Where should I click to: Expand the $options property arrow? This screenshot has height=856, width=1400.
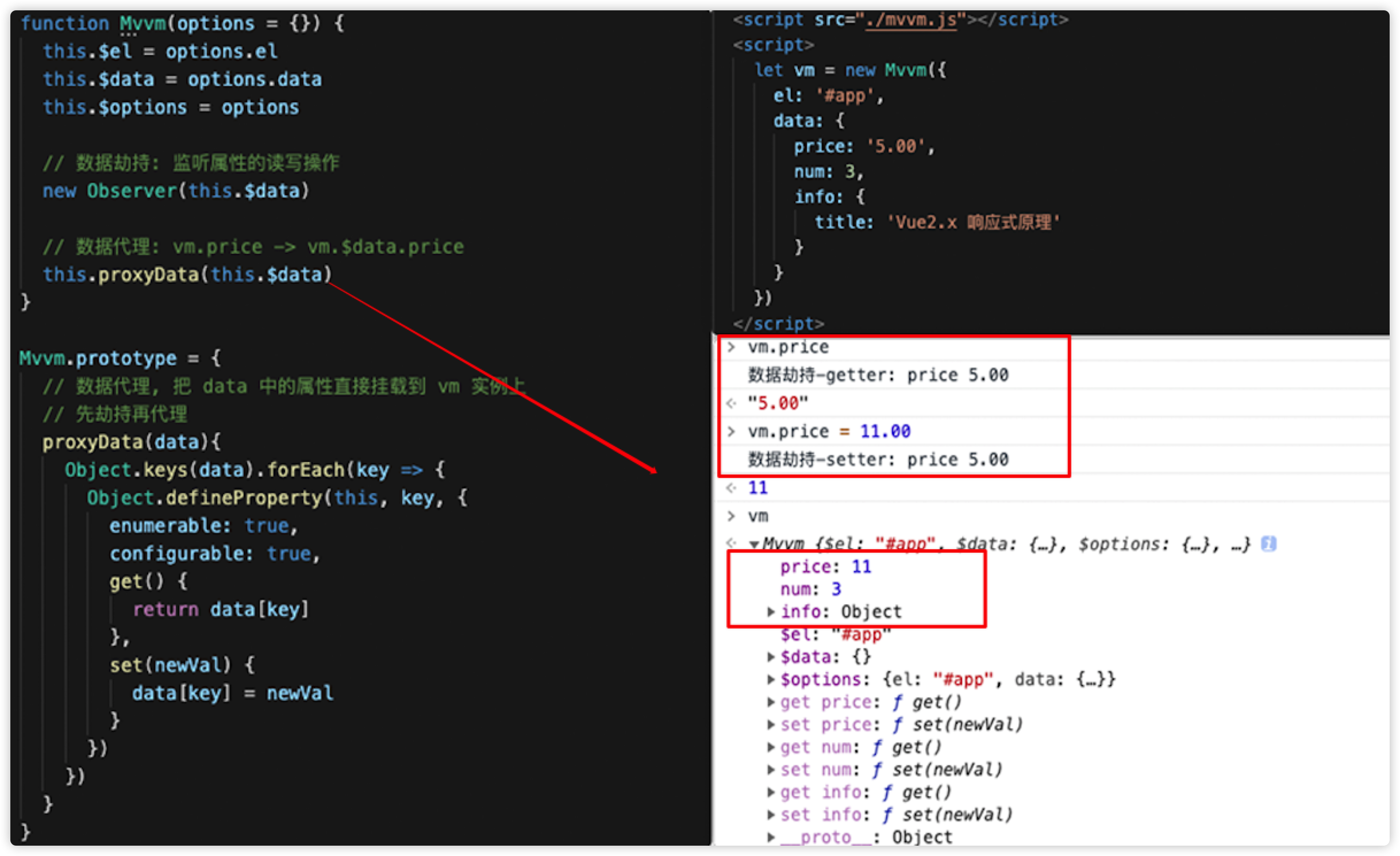point(771,680)
